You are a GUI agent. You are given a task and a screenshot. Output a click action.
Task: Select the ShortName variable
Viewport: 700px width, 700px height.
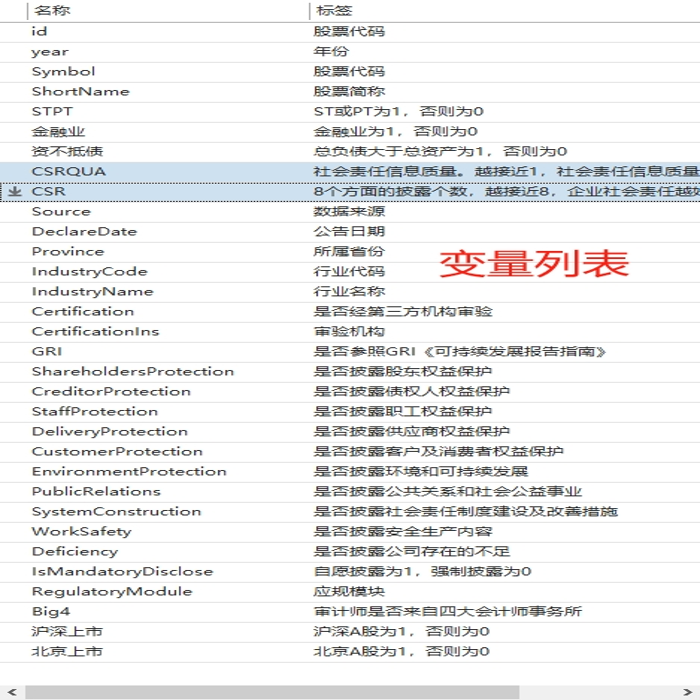[81, 92]
